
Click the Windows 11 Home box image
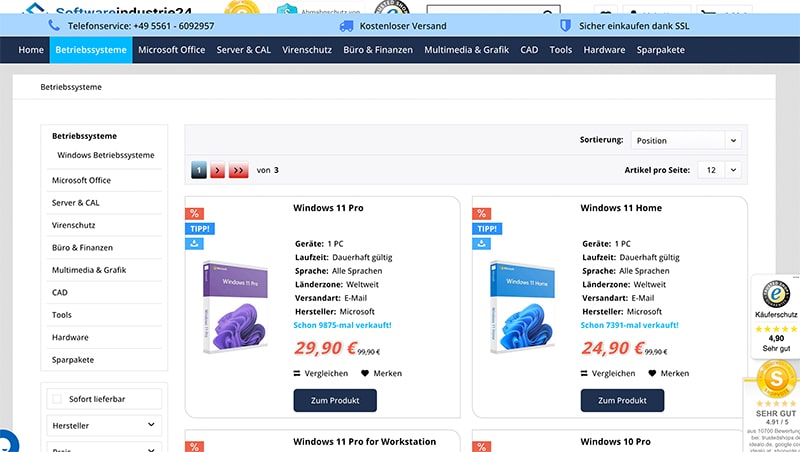(522, 307)
